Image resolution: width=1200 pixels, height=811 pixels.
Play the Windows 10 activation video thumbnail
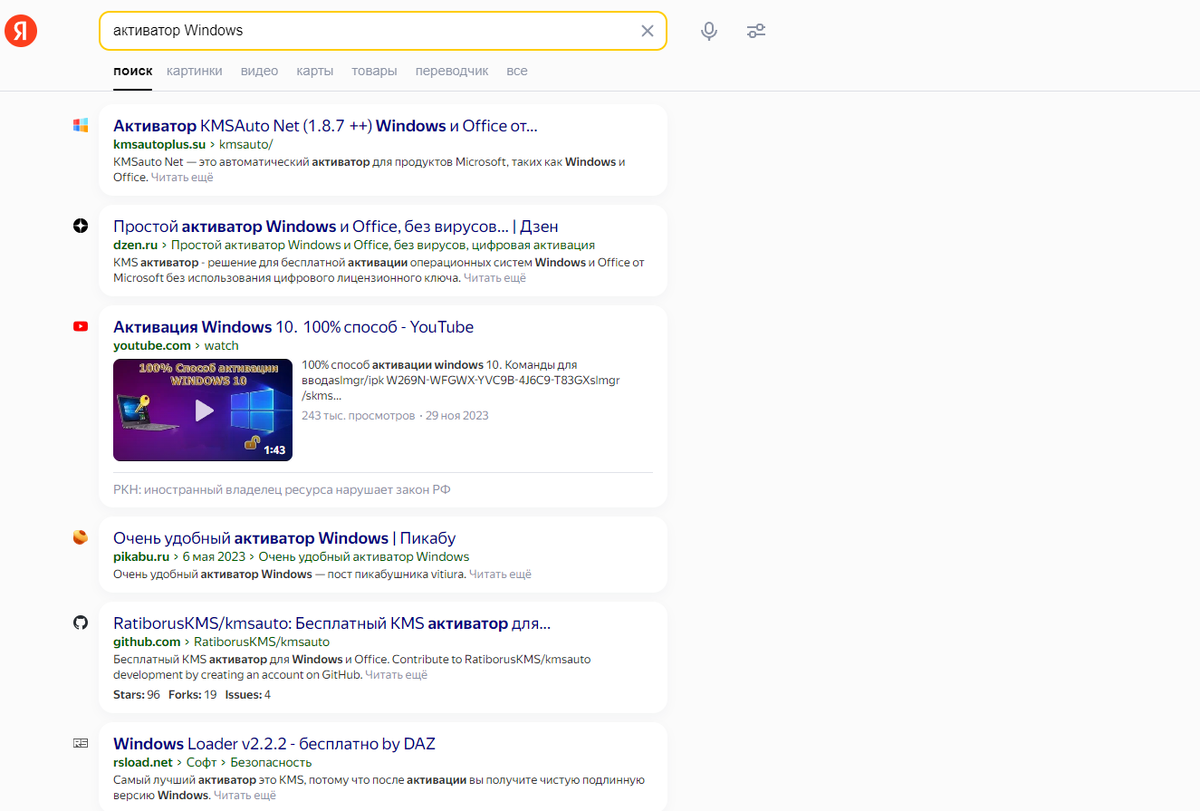[x=203, y=410]
